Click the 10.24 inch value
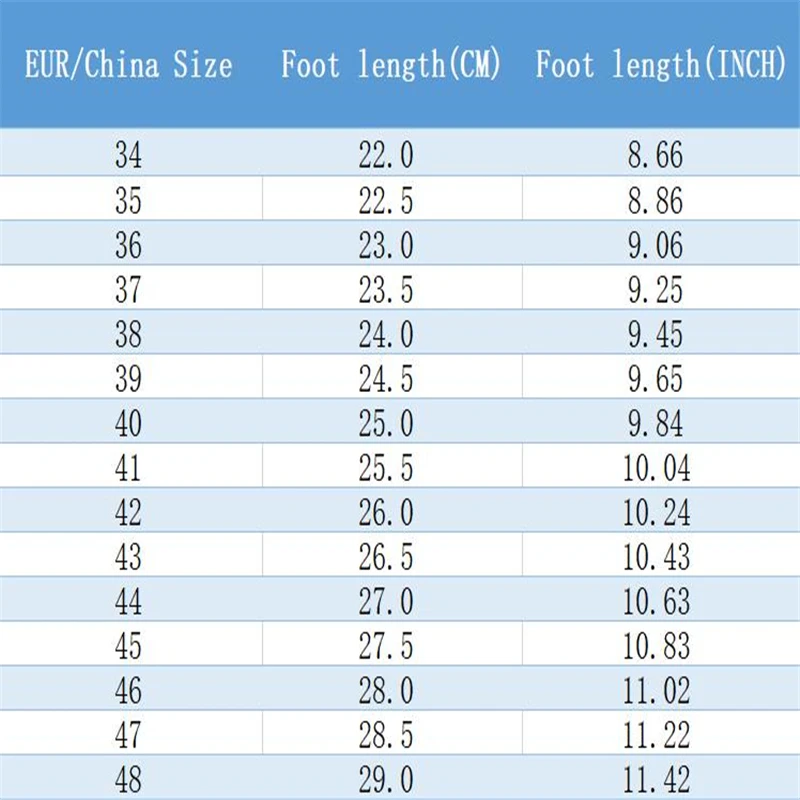 tap(657, 512)
